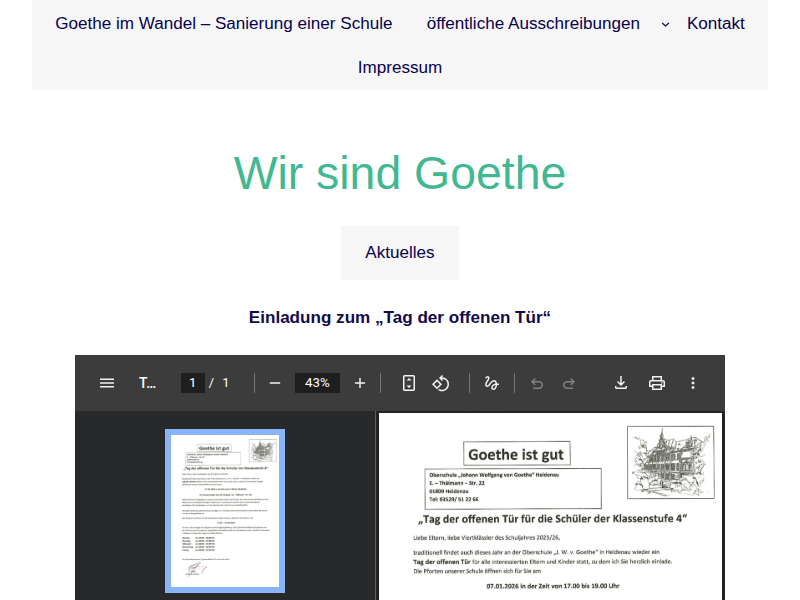Expand the öffentliche Ausschreibungen submenu chevron
Viewport: 800px width, 600px height.
666,24
